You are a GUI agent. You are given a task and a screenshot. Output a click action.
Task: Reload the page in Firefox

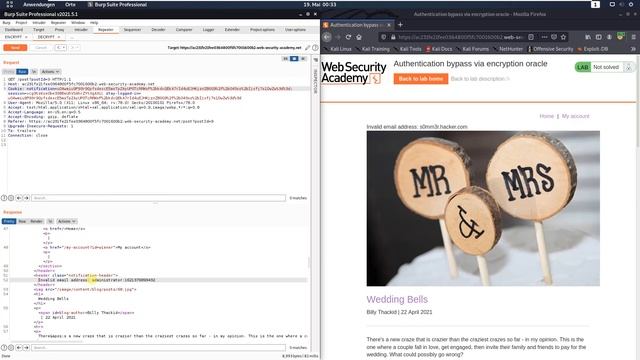coord(348,37)
